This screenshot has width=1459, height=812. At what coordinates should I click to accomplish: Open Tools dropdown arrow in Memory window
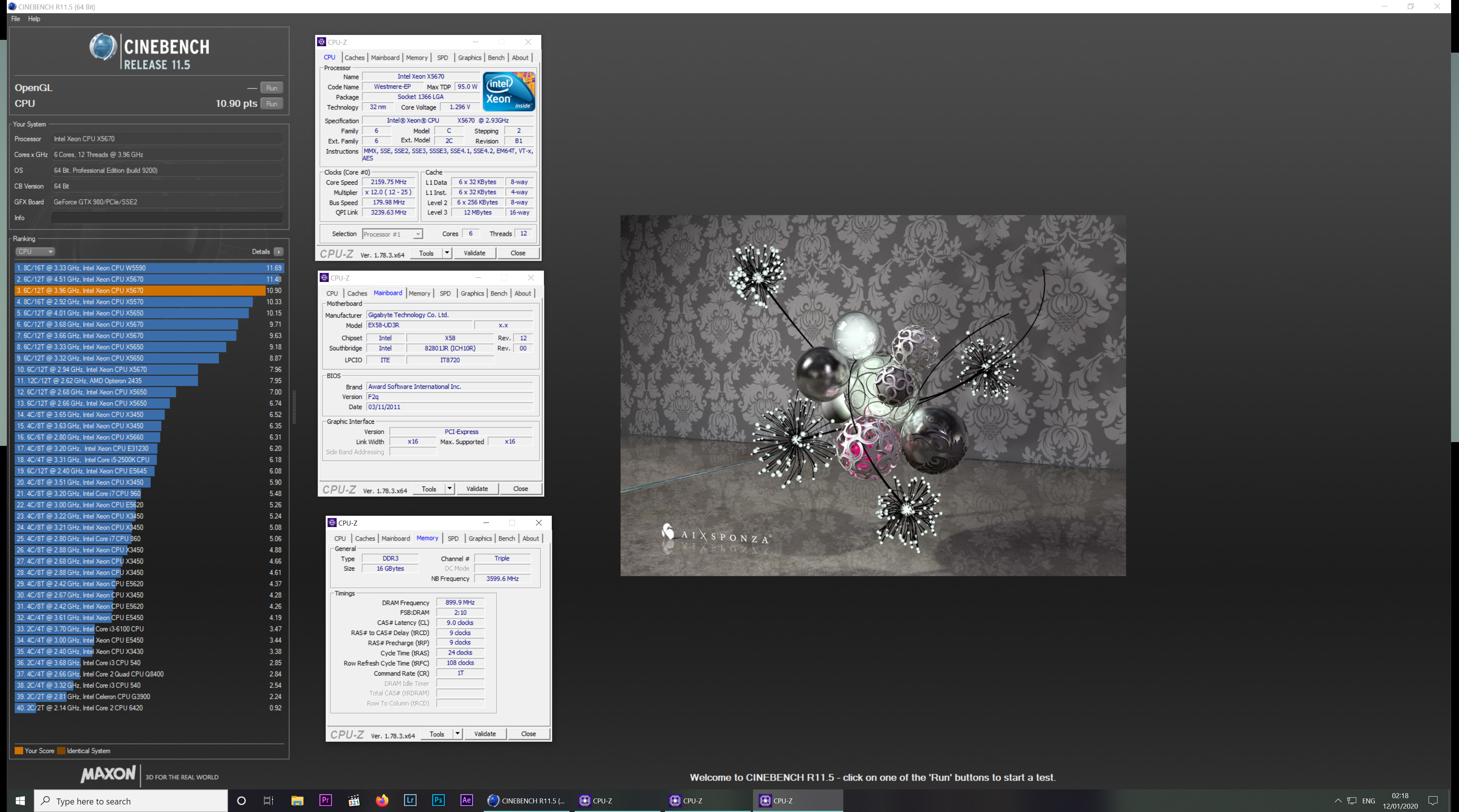(x=457, y=734)
